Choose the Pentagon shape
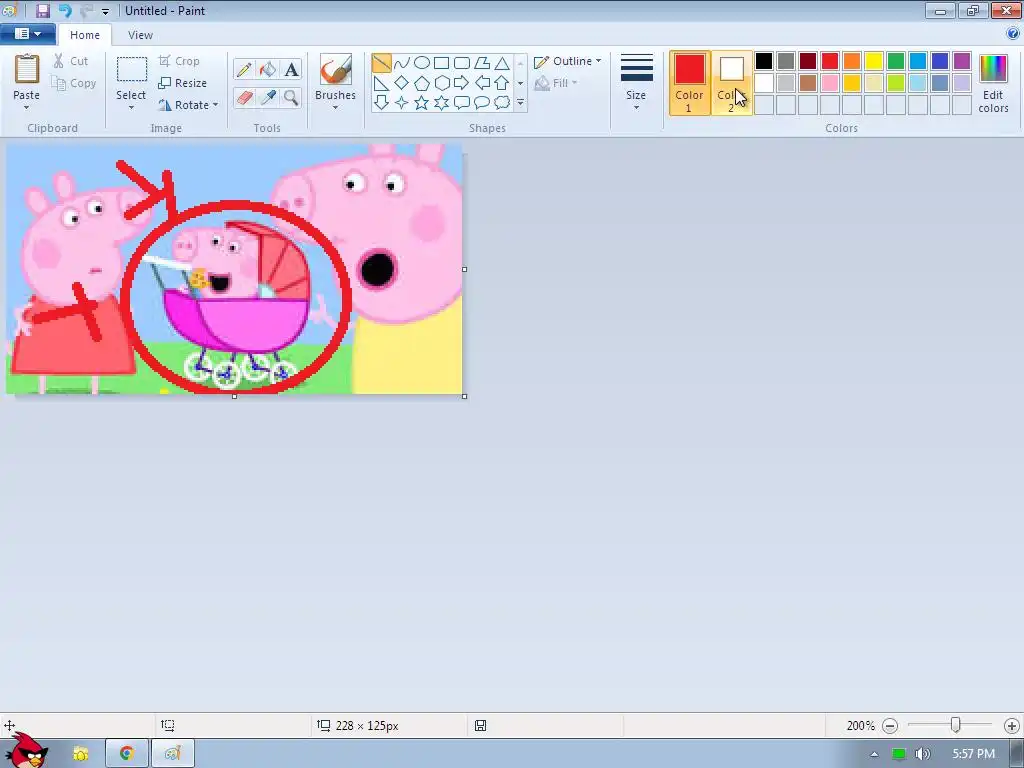 [x=422, y=83]
